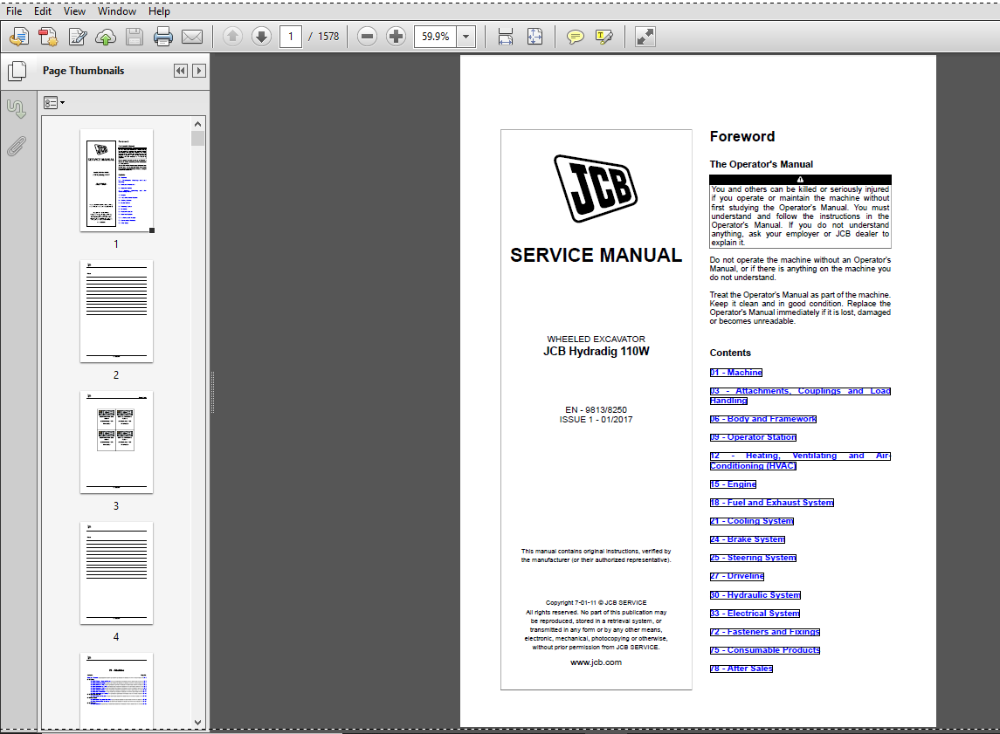Select the highlight text tool
Viewport: 1000px width, 734px height.
point(603,37)
